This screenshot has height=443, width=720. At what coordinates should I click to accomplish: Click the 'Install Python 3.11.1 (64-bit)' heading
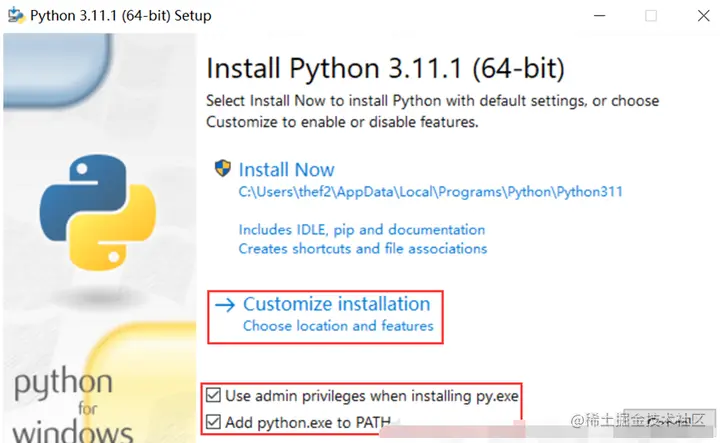(385, 68)
